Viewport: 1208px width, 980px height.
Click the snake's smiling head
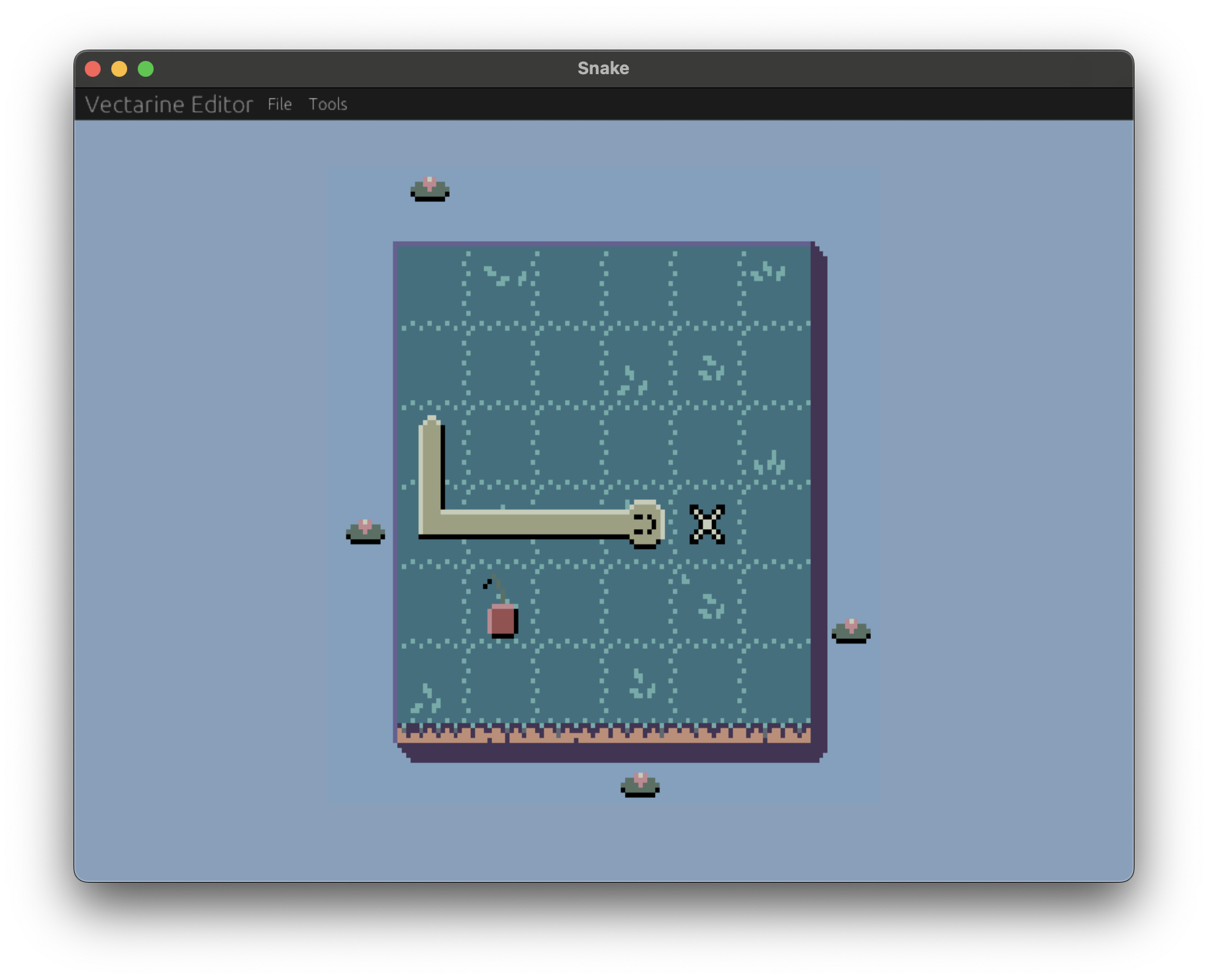(646, 524)
